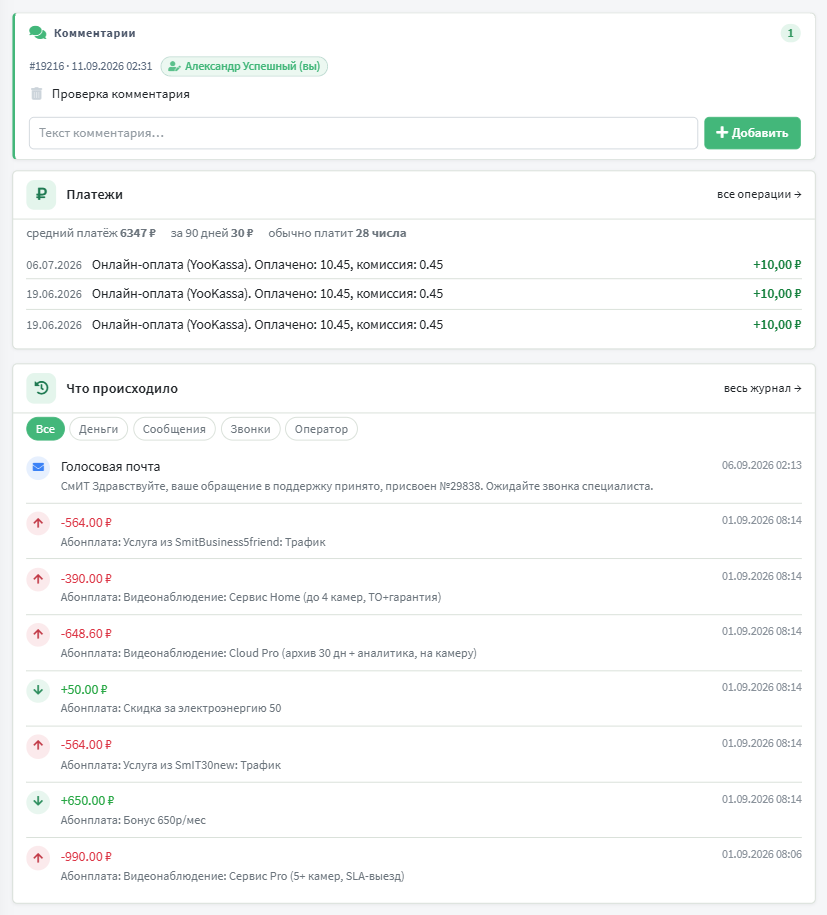Click the payment date 06.07.2026

[x=54, y=265]
